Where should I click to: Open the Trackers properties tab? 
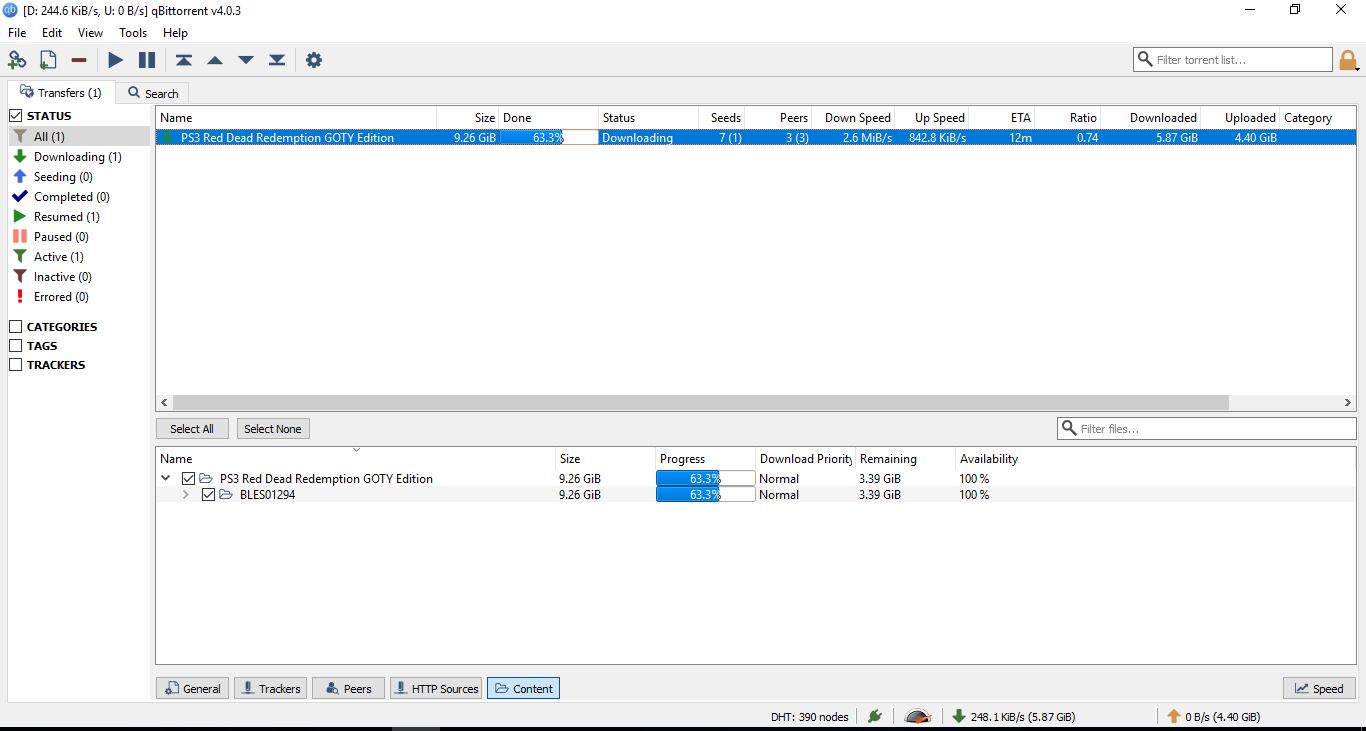(x=270, y=688)
